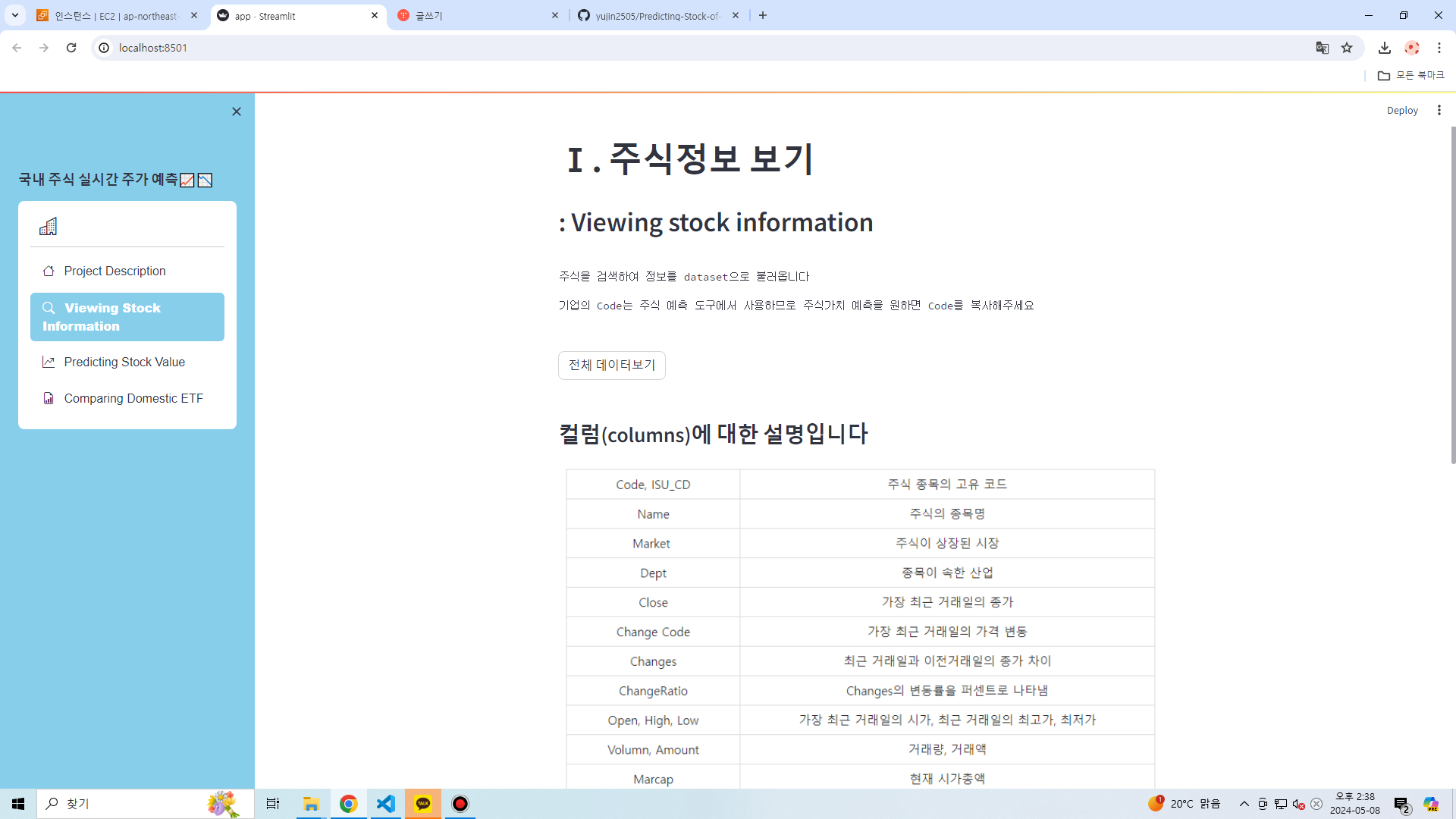Go to Comparing Domestic ETF page
Image resolution: width=1456 pixels, height=819 pixels.
click(x=133, y=398)
